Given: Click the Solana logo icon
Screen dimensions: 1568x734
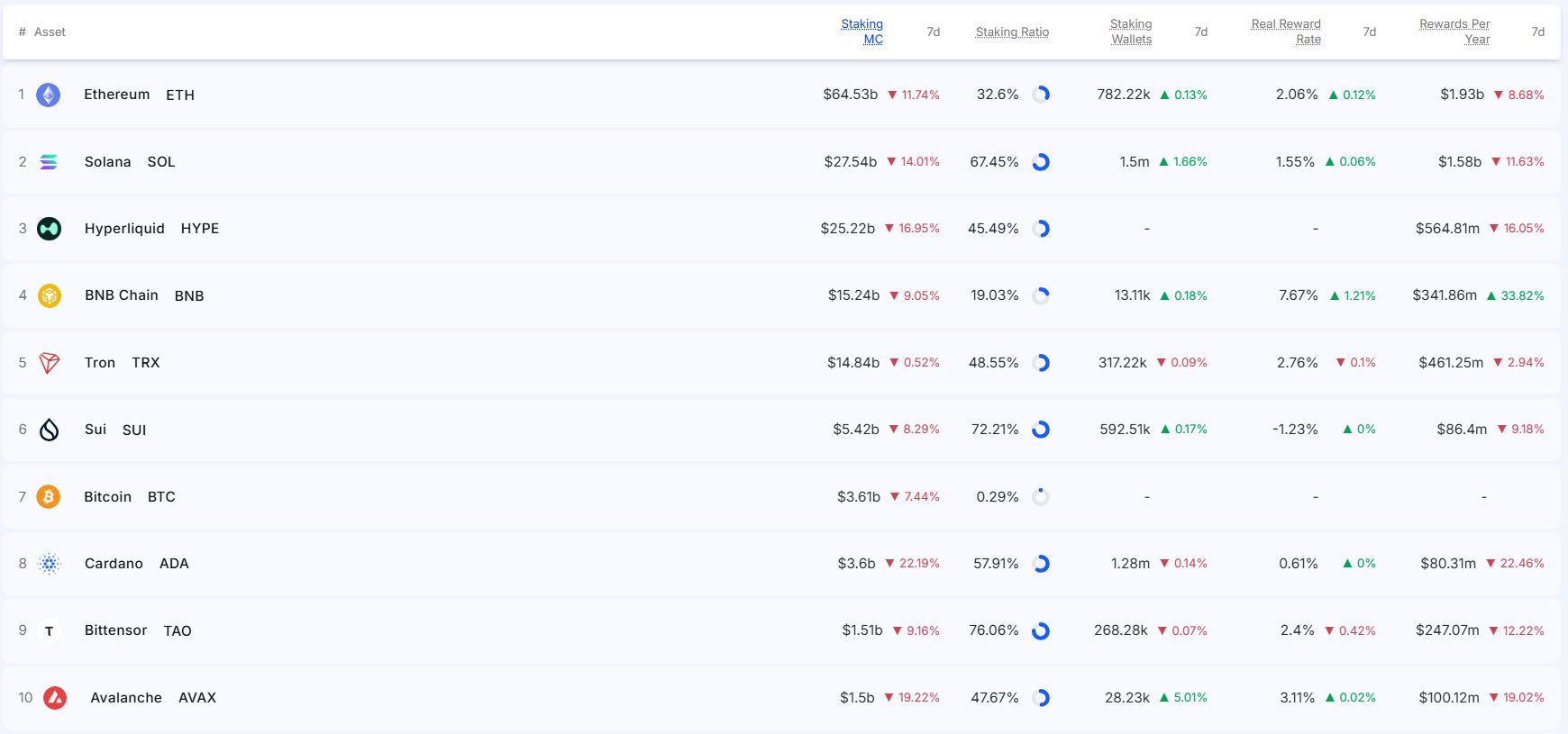Looking at the screenshot, I should coord(49,162).
